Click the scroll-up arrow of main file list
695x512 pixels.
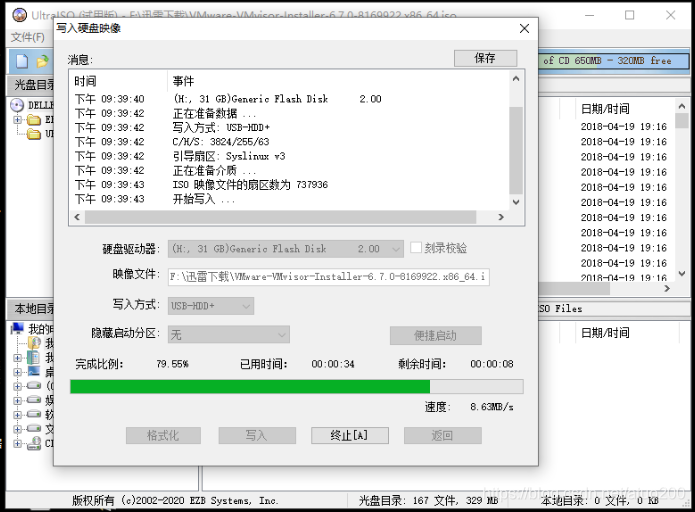pos(682,106)
